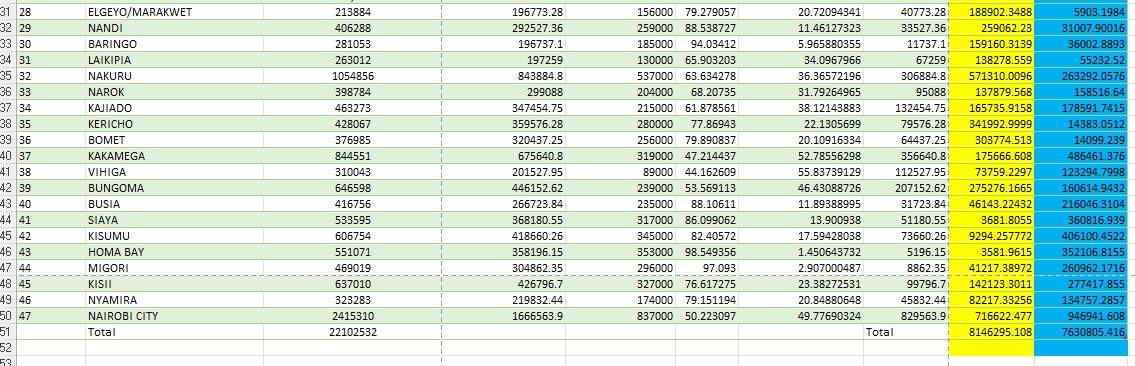Select yellow Nairobi cell 716622.477
This screenshot has width=1135, height=366.
point(991,315)
